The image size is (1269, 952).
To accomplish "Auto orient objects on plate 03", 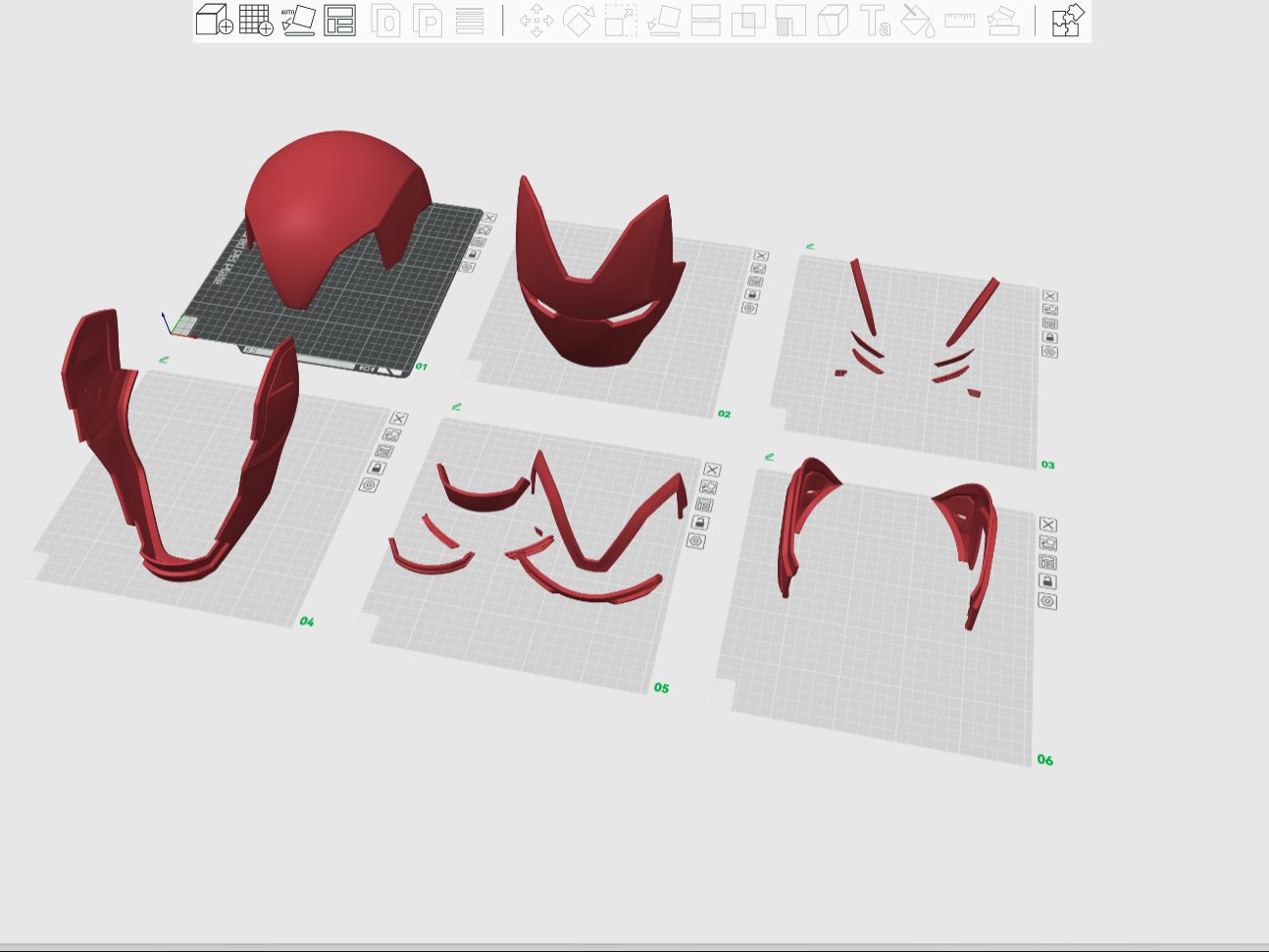I will 1050,310.
